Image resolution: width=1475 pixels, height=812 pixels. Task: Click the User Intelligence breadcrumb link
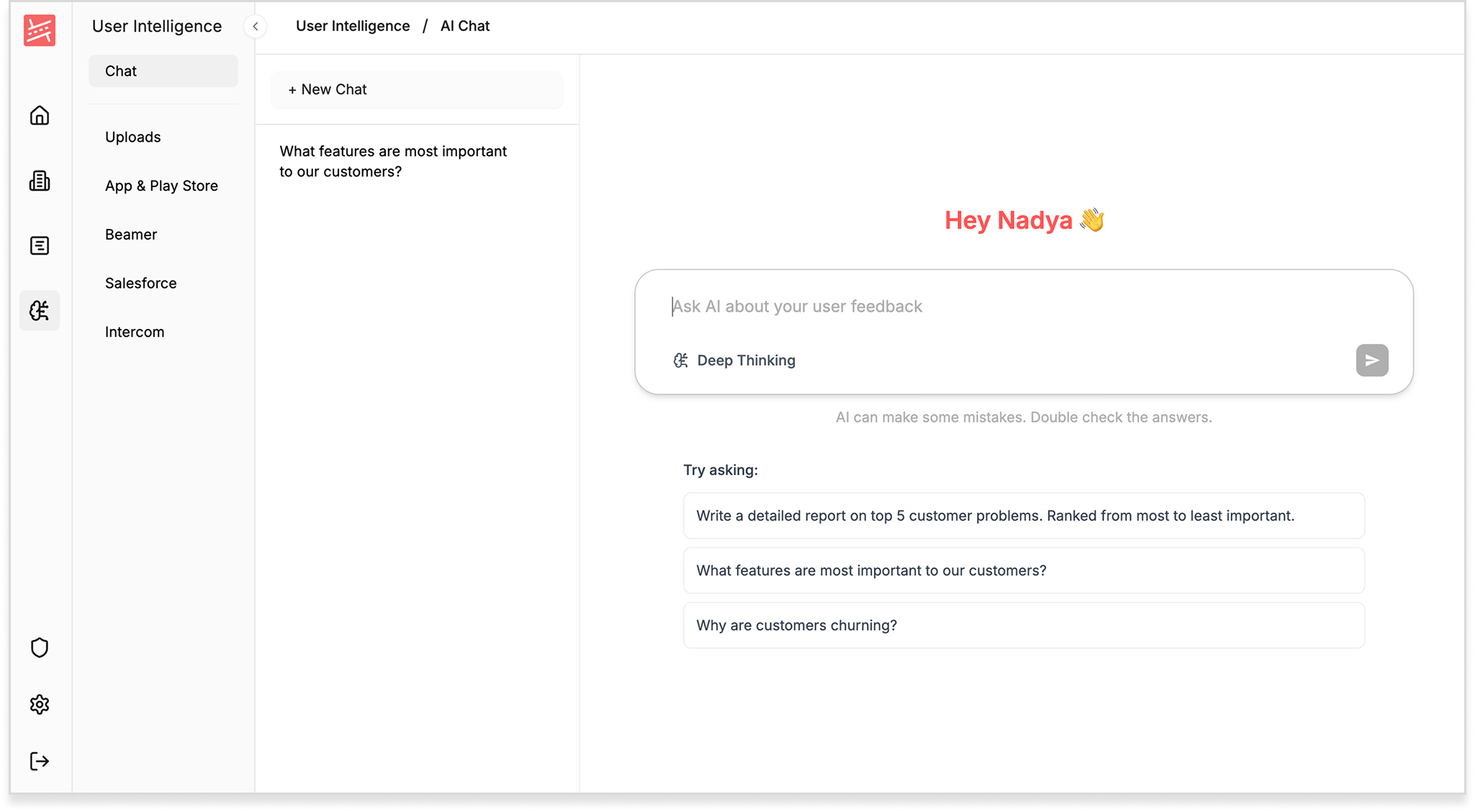[353, 26]
